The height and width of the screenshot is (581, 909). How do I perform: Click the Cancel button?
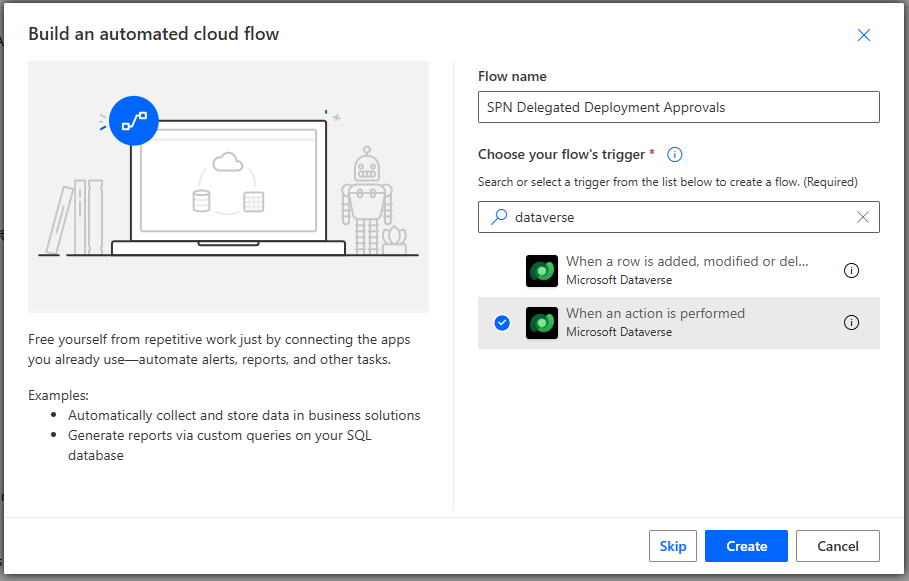[837, 546]
